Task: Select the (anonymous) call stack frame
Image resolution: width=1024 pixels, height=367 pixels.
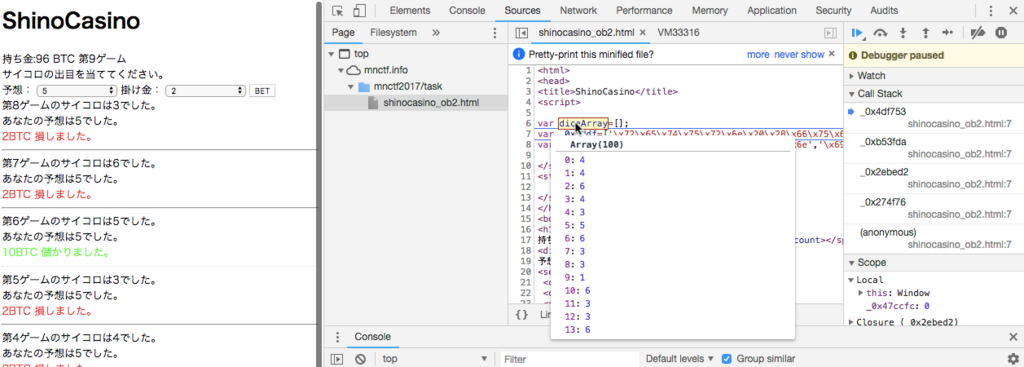Action: 933,238
